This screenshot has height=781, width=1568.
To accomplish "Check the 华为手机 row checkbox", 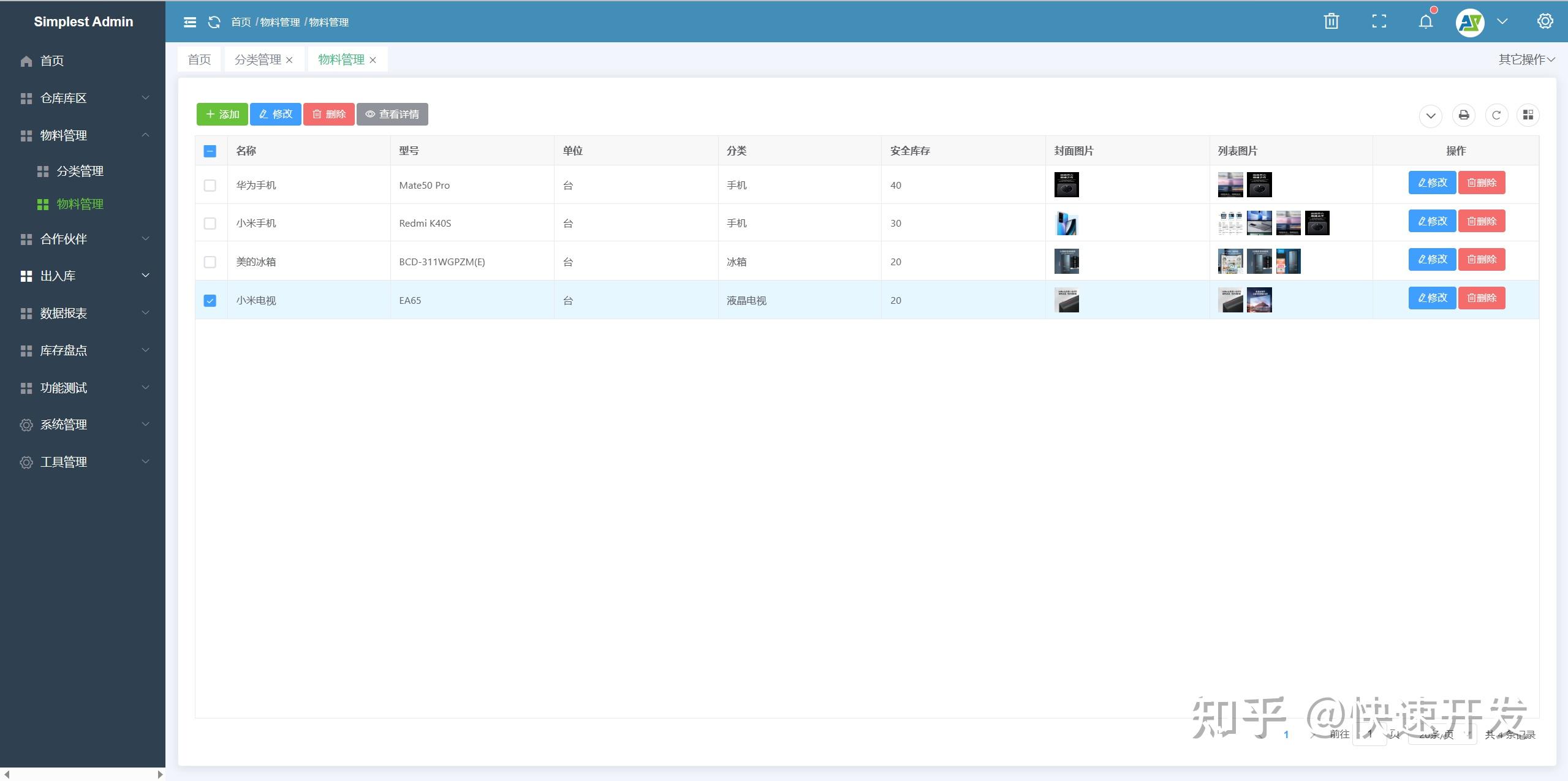I will click(x=210, y=185).
